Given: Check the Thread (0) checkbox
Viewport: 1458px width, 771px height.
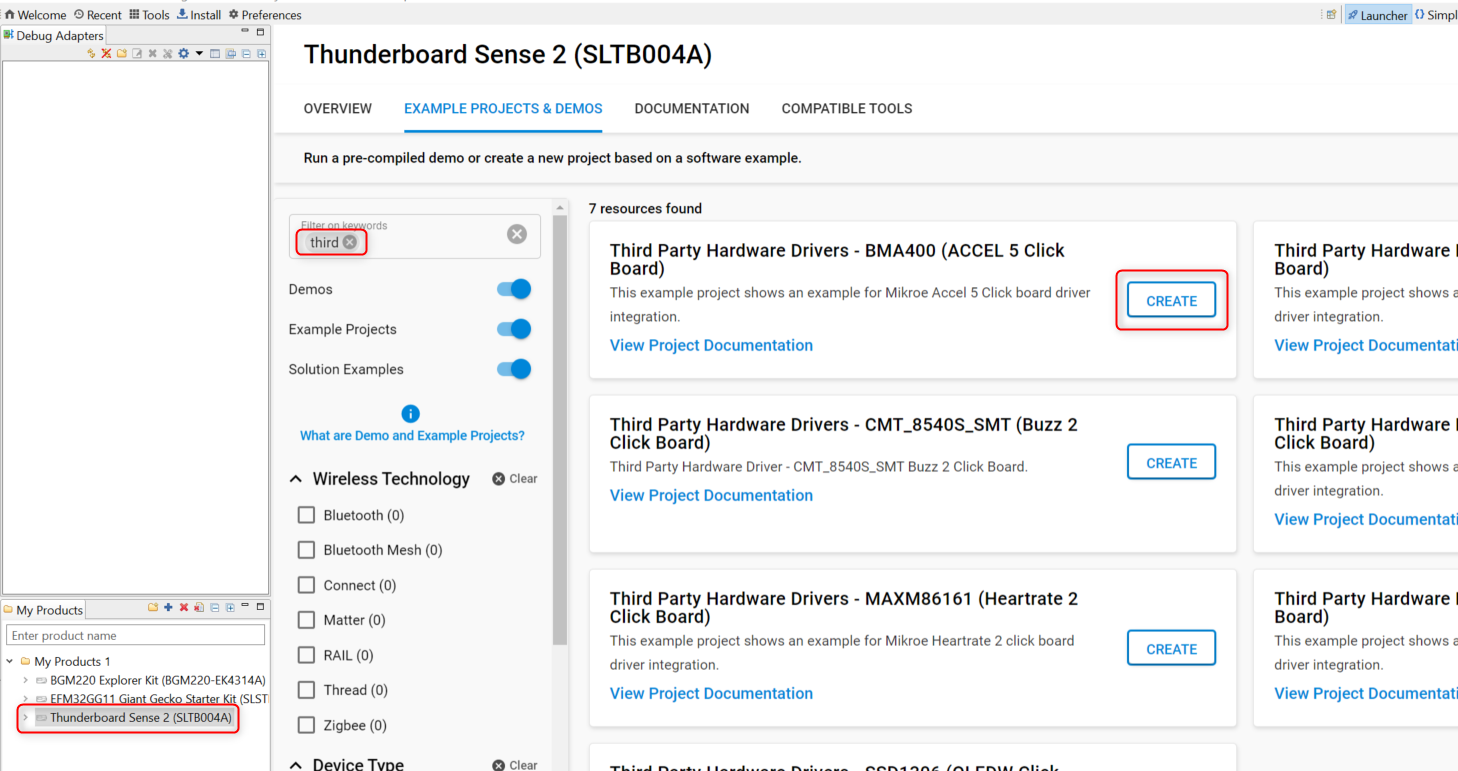Looking at the screenshot, I should 306,690.
